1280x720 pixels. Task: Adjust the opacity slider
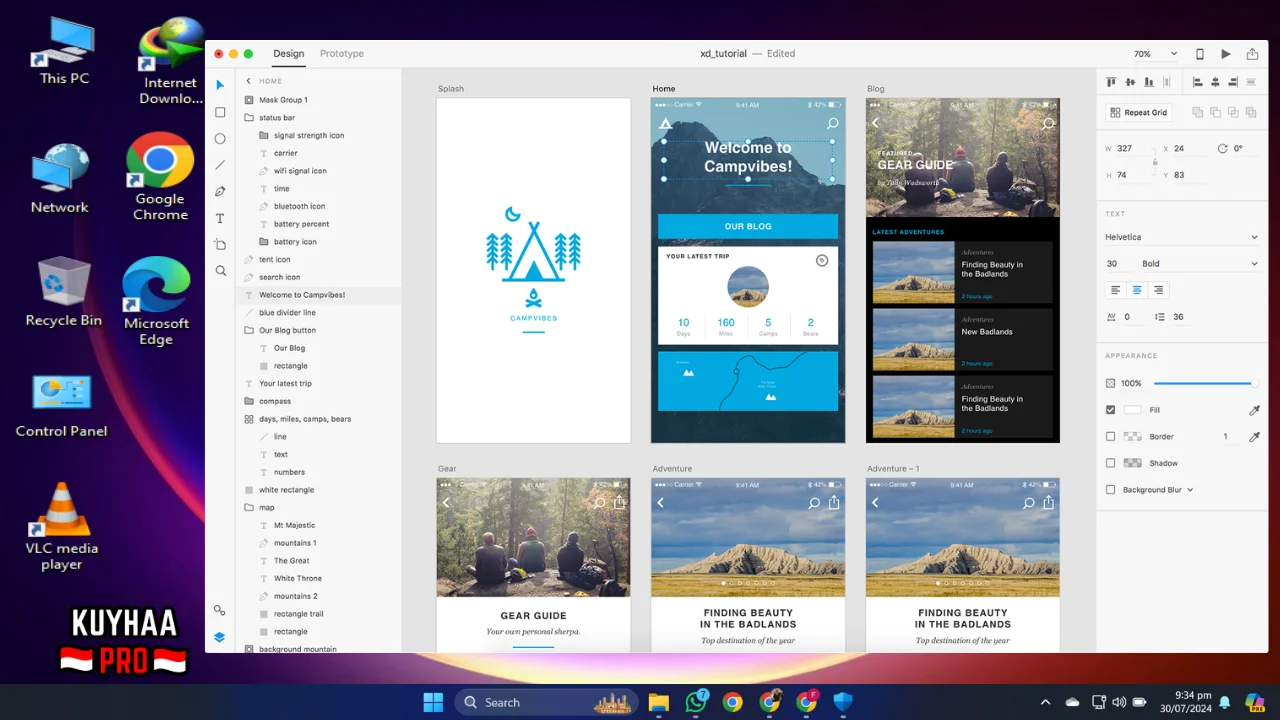(1205, 383)
